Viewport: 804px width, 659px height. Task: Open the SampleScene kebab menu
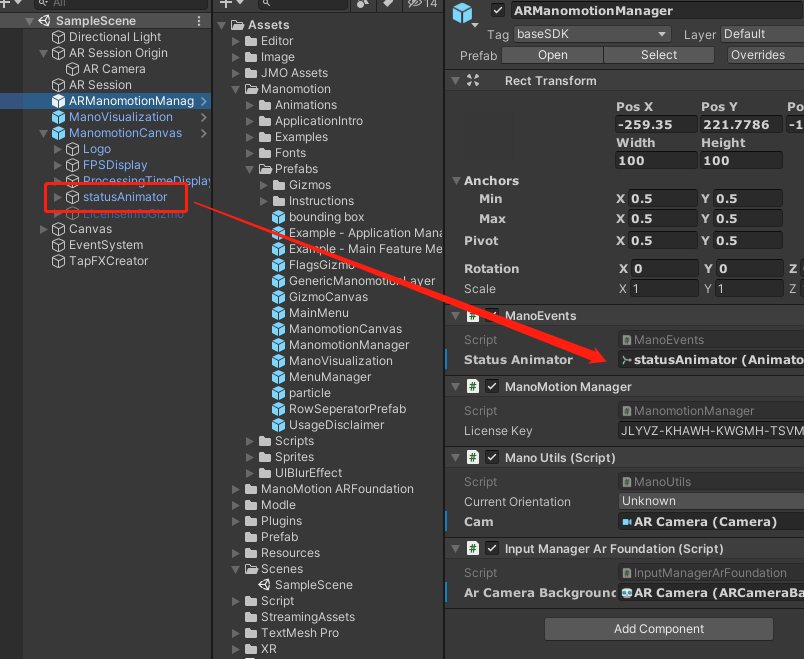(197, 20)
